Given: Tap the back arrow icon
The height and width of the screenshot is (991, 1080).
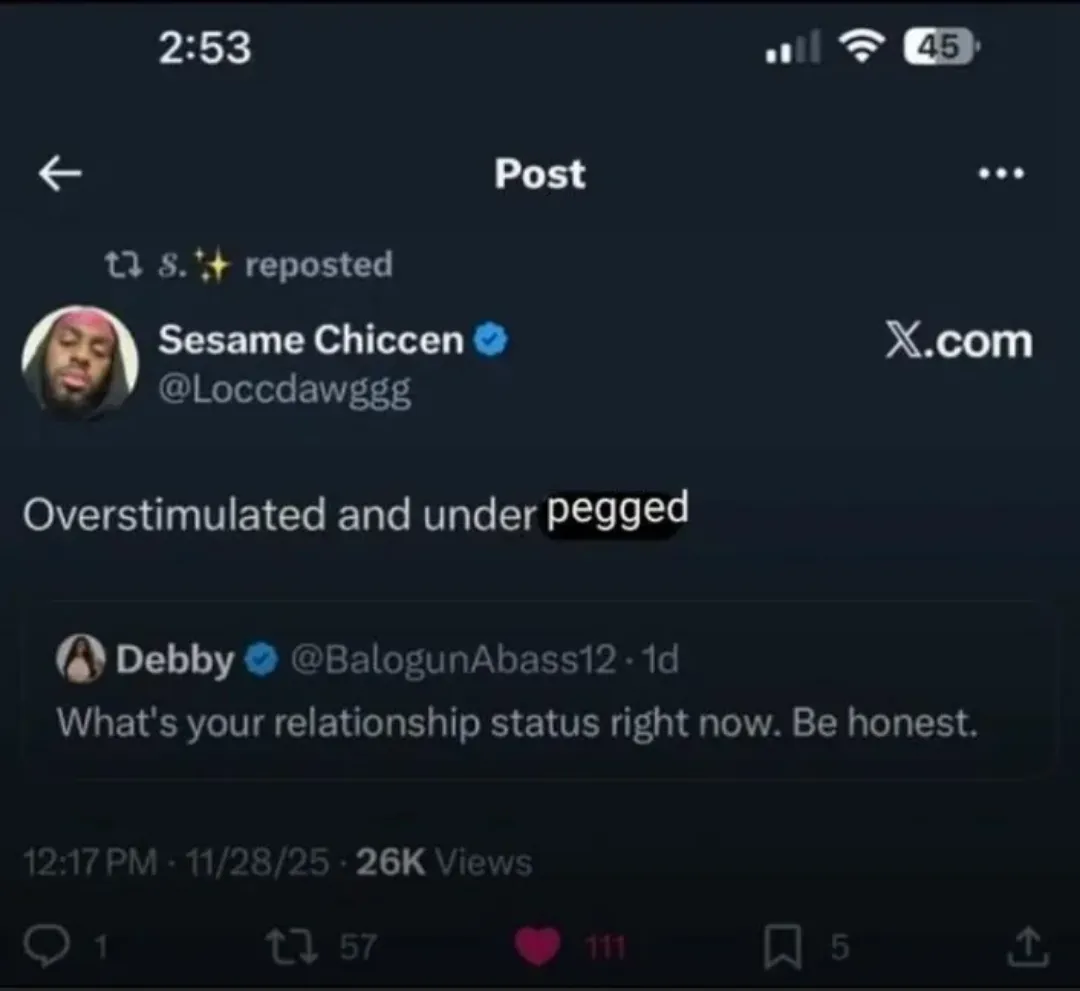Looking at the screenshot, I should coord(60,174).
